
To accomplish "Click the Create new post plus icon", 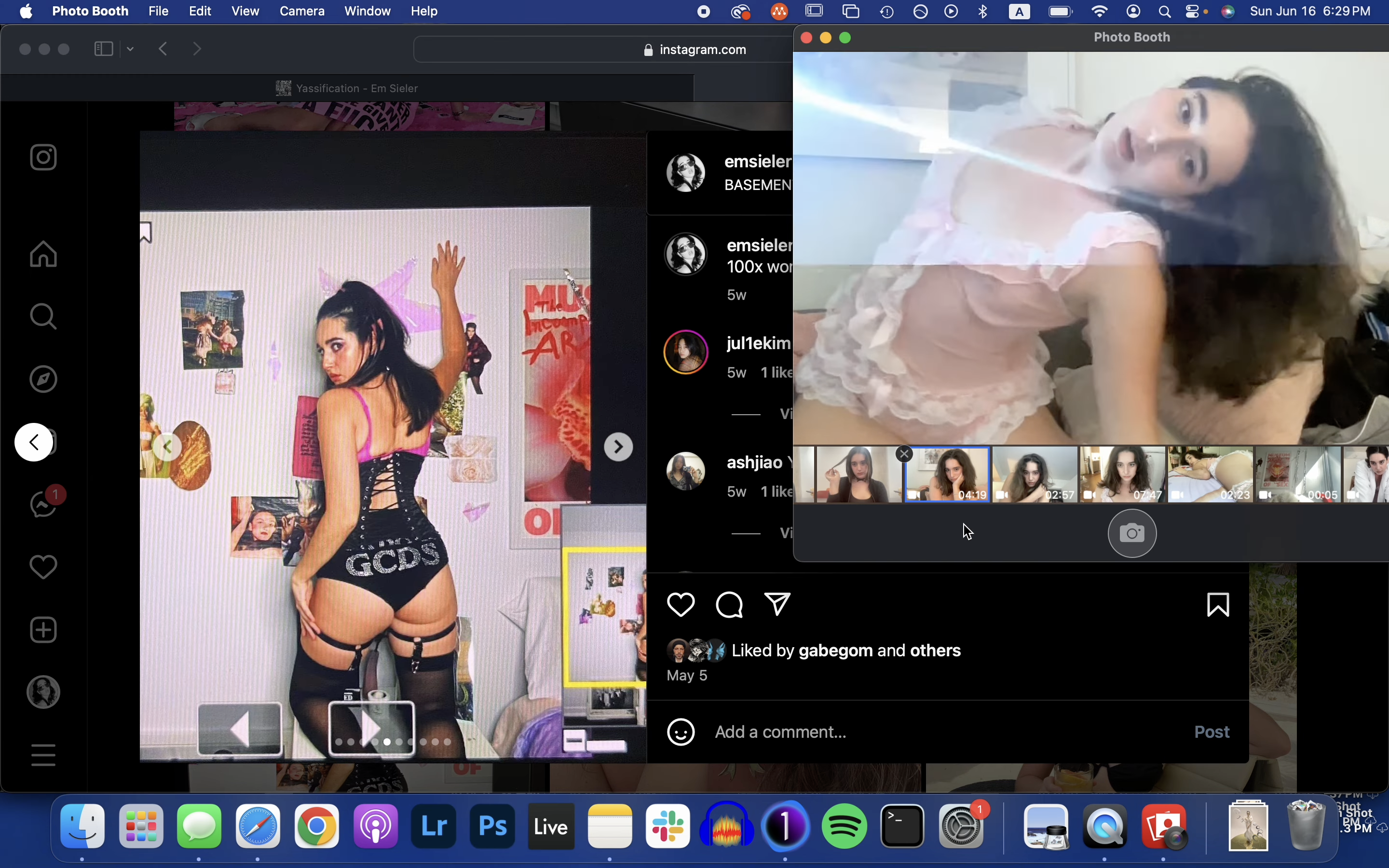I will [43, 630].
